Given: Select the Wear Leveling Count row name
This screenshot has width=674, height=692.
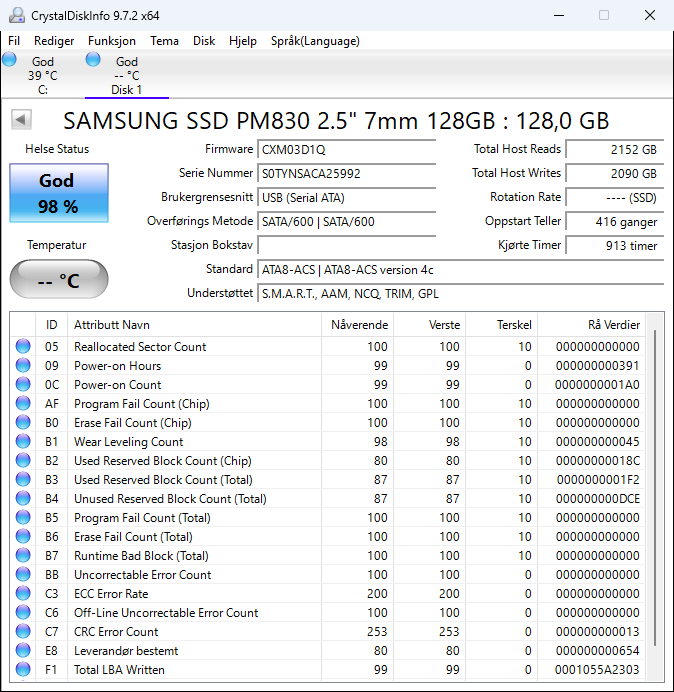Looking at the screenshot, I should point(128,442).
